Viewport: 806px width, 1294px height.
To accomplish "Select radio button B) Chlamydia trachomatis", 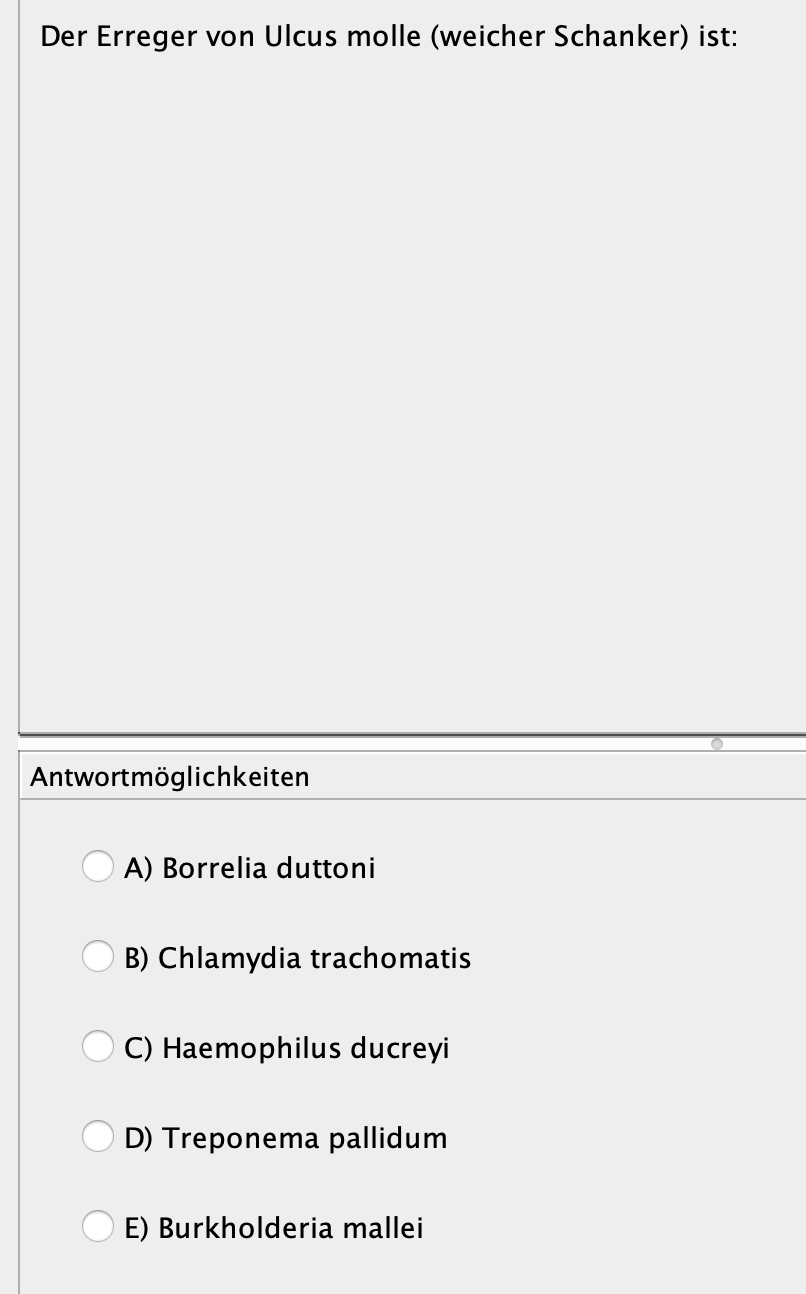I will tap(98, 956).
